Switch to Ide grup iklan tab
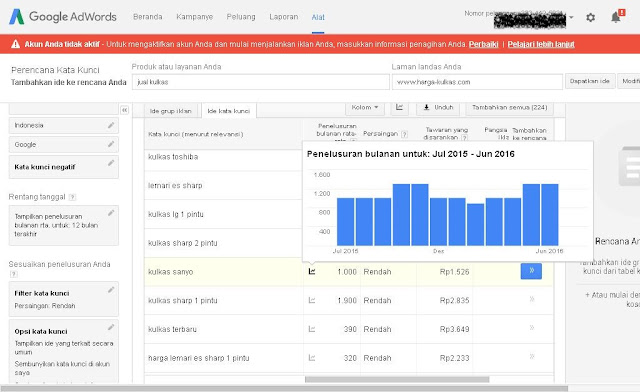 coord(171,111)
